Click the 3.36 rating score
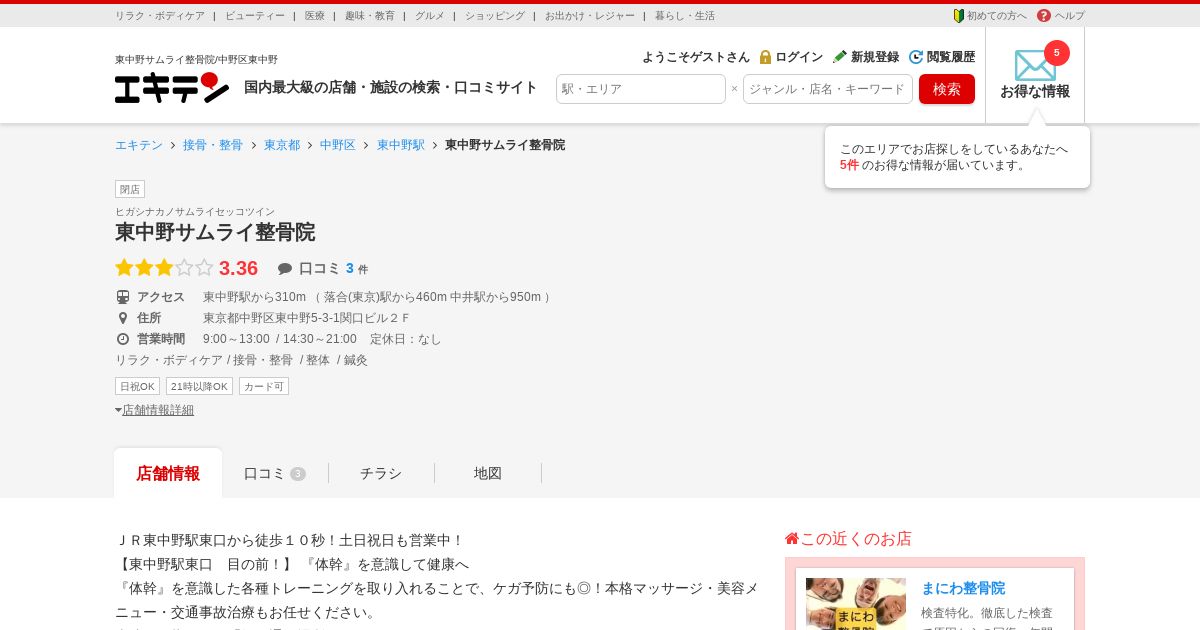Viewport: 1200px width, 630px height. [238, 268]
